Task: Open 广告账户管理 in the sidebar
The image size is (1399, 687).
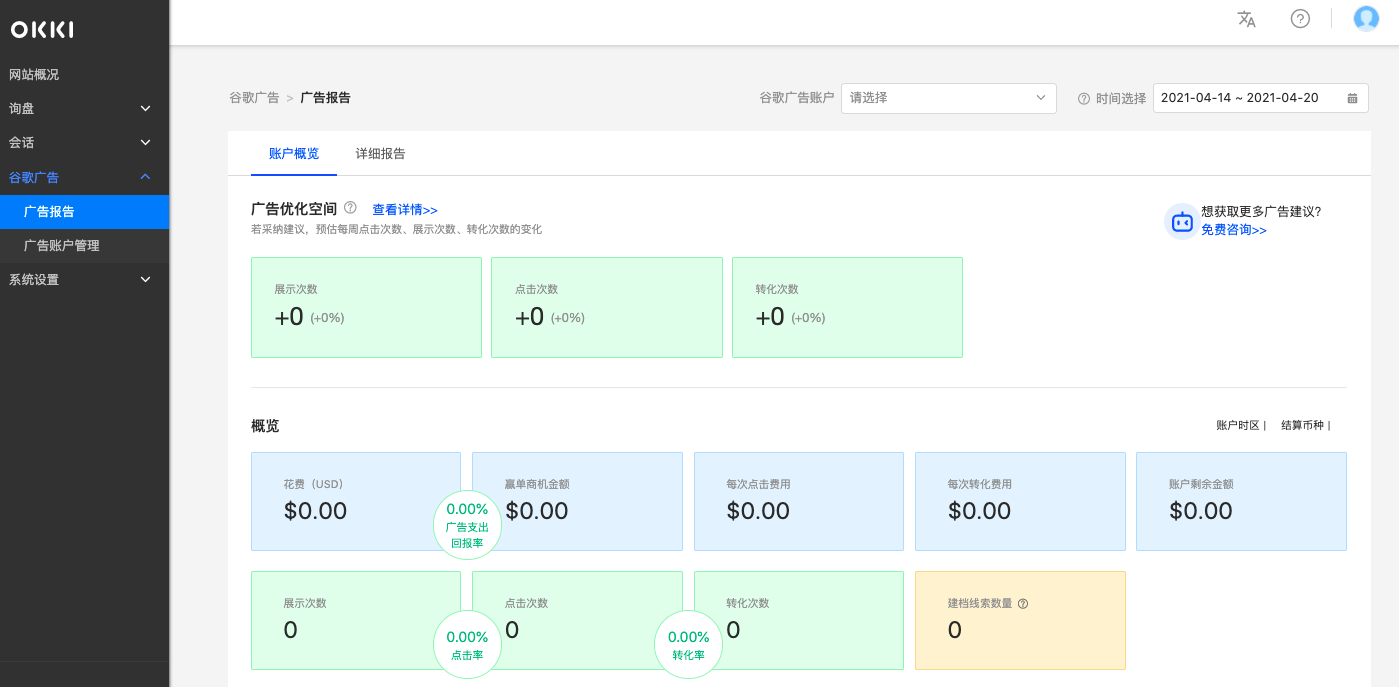Action: tap(62, 246)
